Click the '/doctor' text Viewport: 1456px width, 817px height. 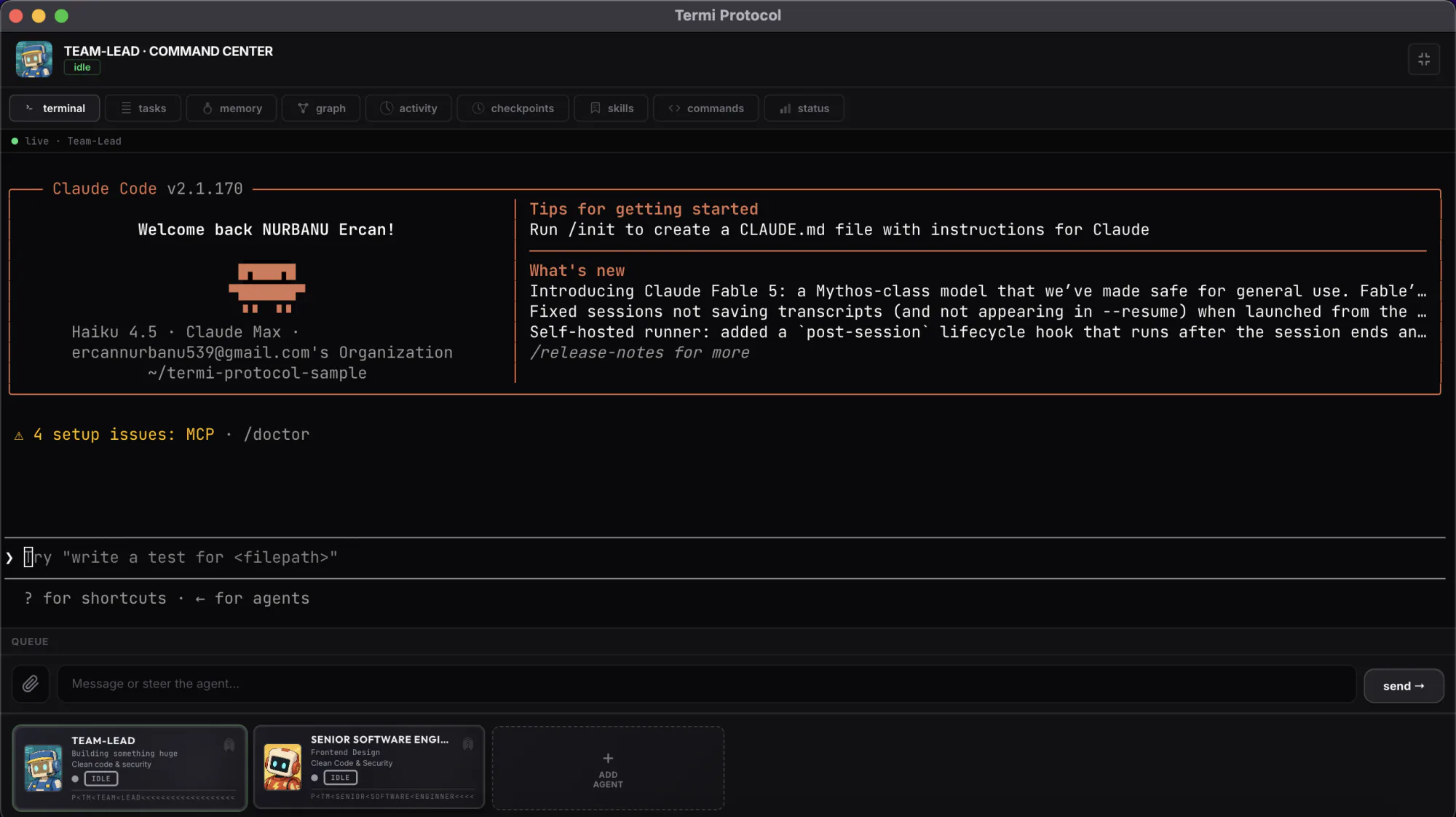coord(276,435)
